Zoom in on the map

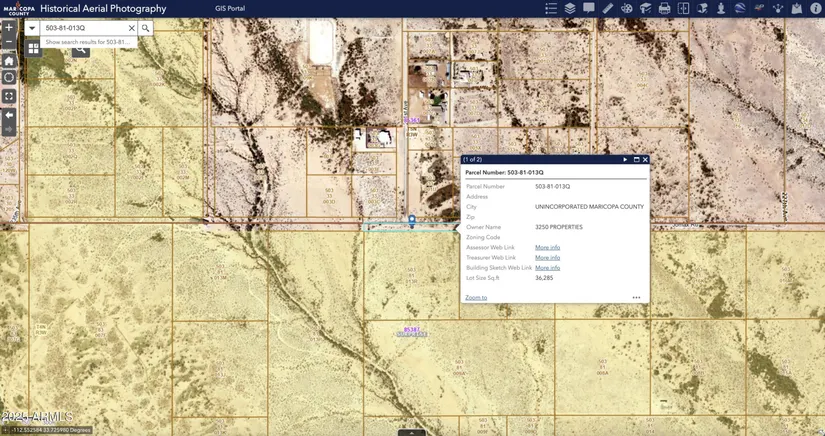[9, 27]
